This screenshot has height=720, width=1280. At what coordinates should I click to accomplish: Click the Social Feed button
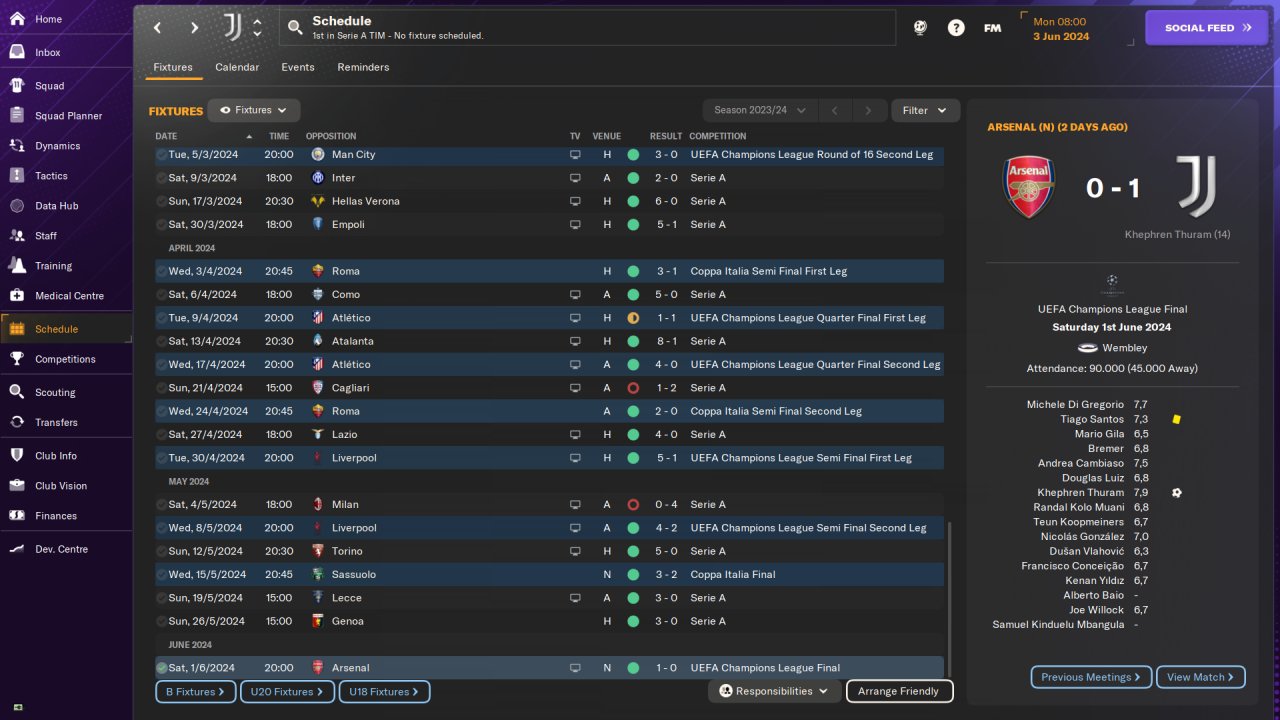(x=1208, y=28)
